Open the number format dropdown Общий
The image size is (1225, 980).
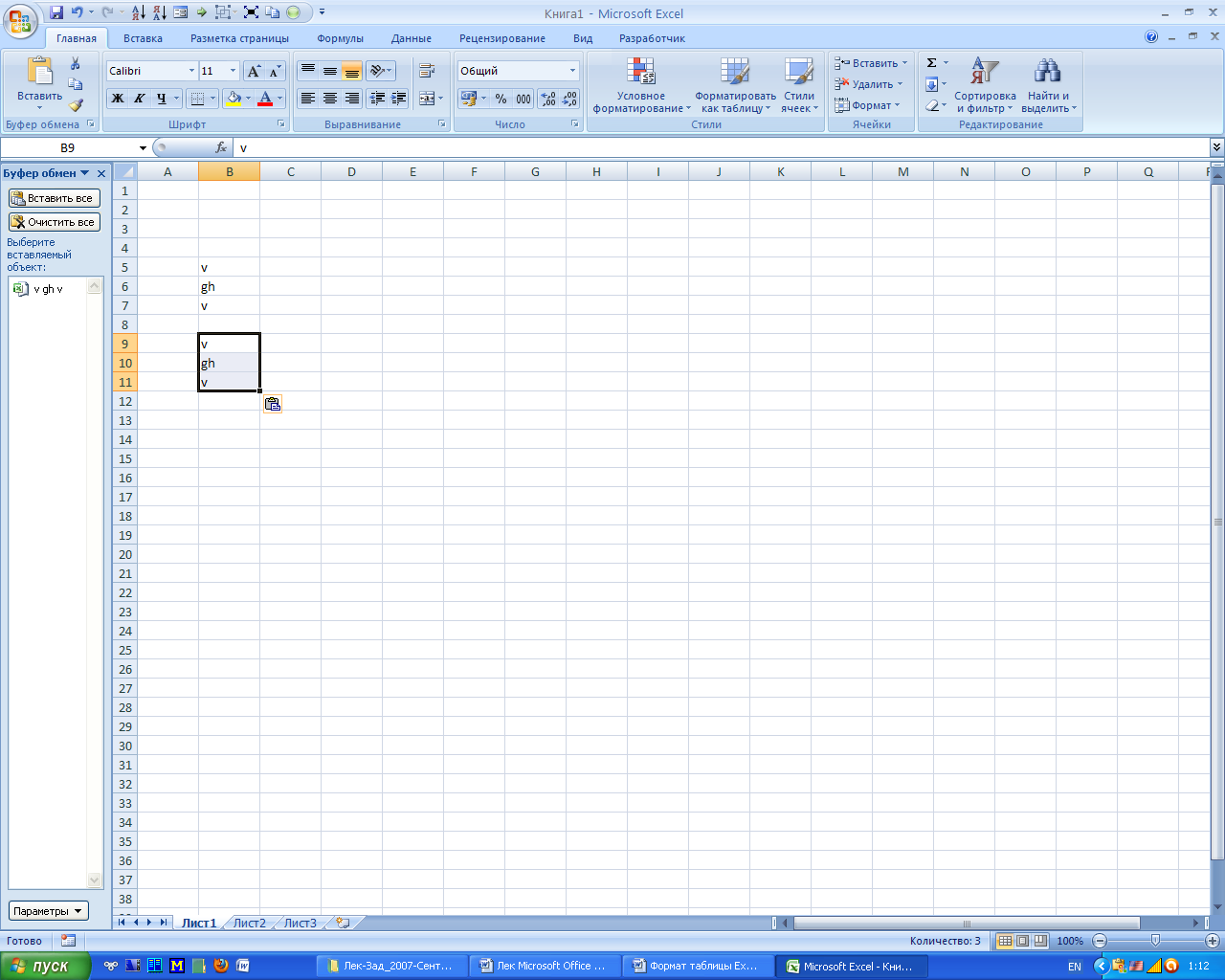[x=572, y=71]
